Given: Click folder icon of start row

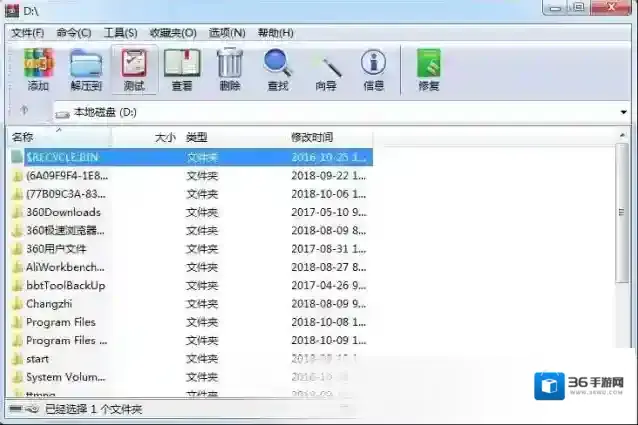Looking at the screenshot, I should coord(17,359).
